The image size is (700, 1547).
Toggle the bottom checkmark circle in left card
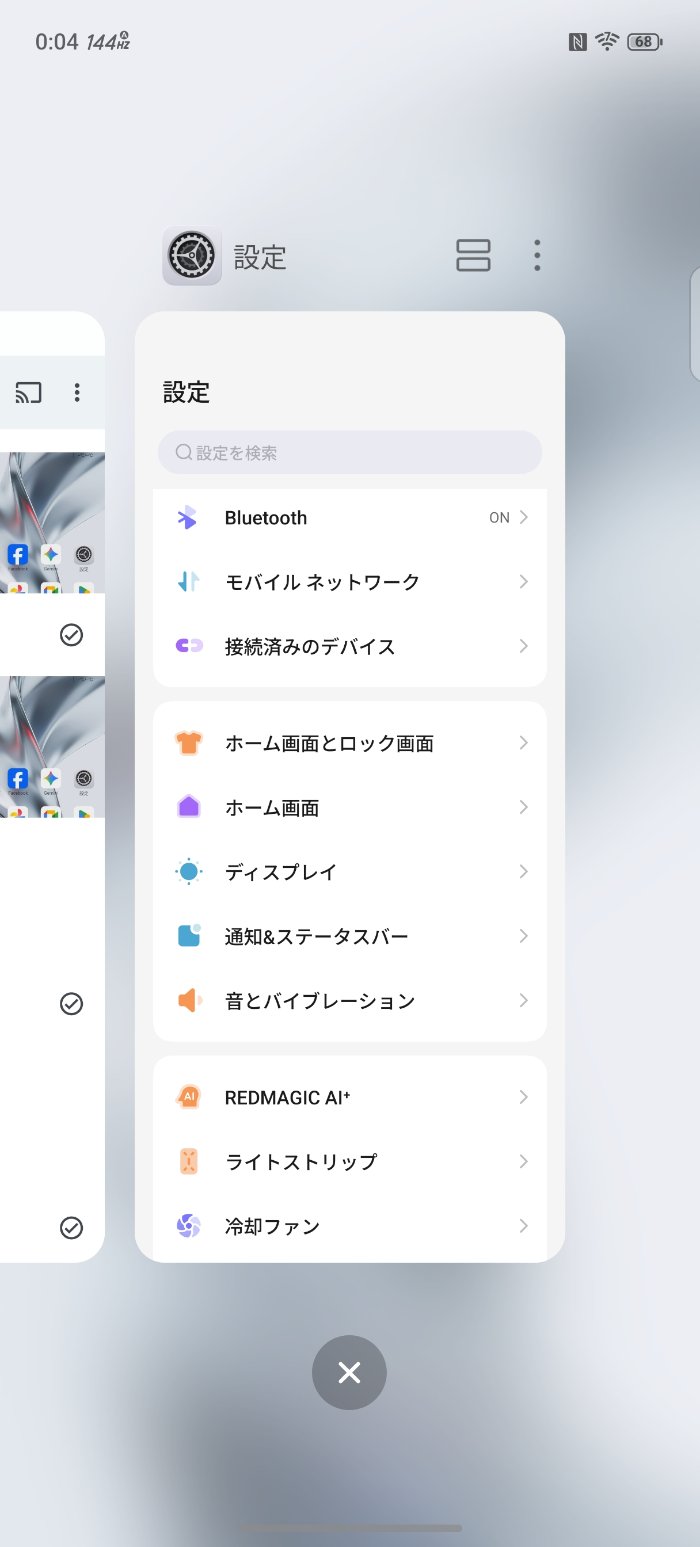[71, 1228]
